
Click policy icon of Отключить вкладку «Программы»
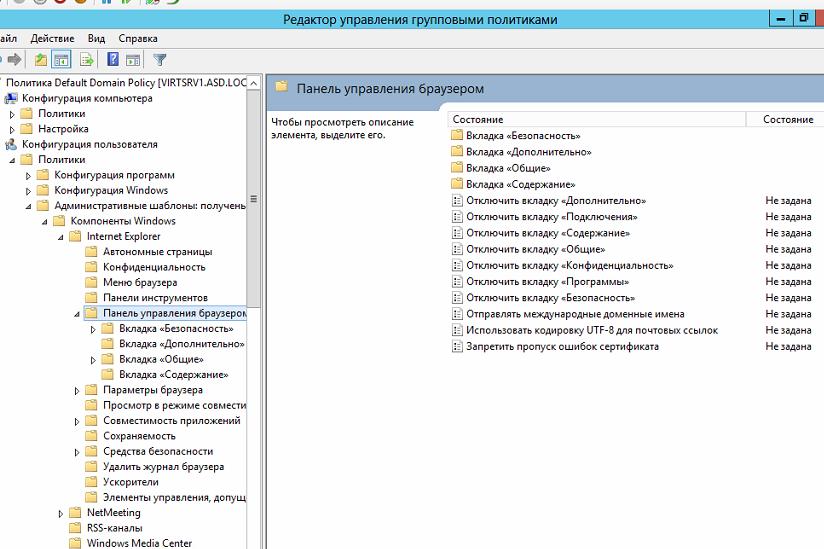(457, 282)
